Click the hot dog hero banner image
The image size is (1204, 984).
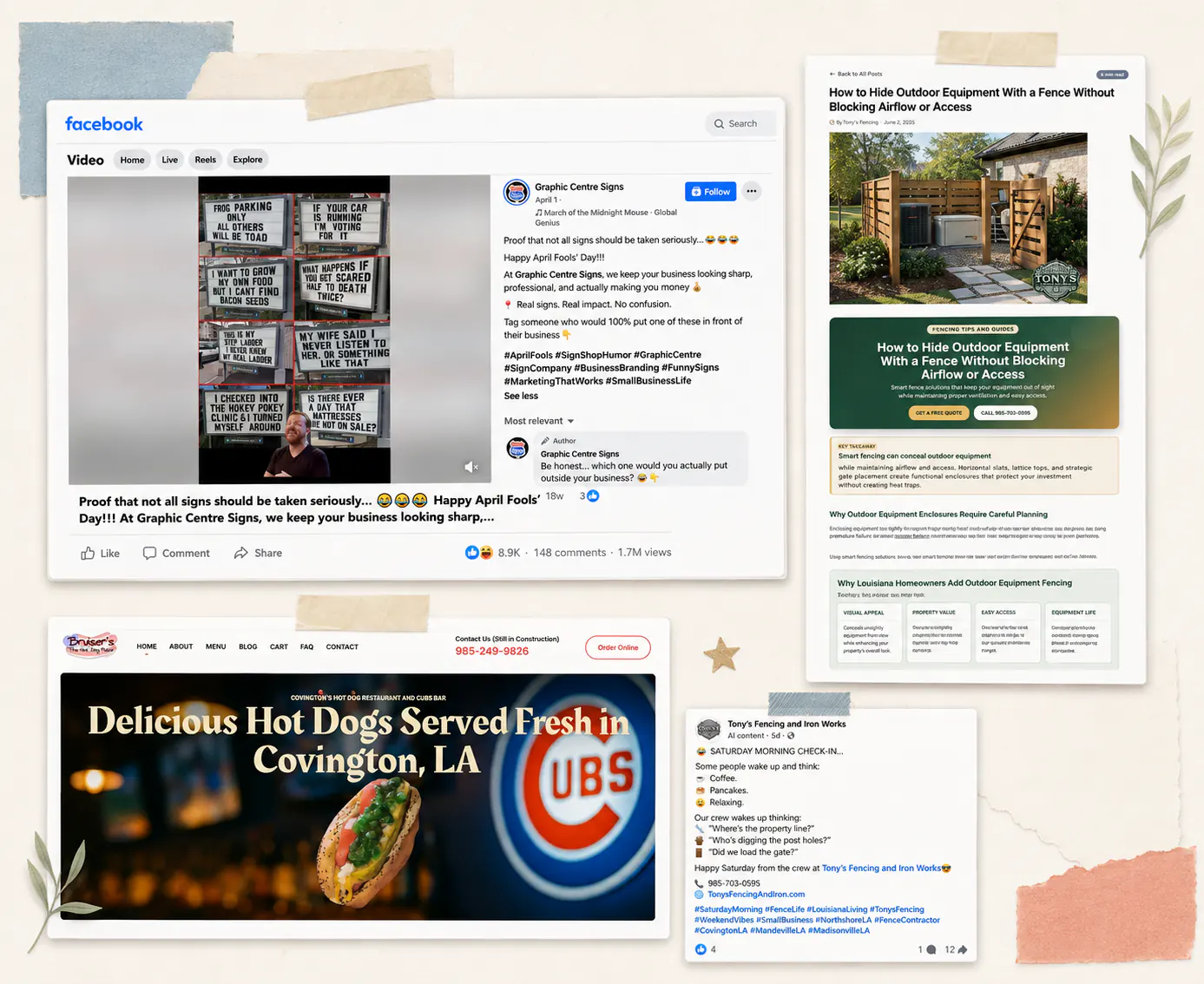click(358, 797)
